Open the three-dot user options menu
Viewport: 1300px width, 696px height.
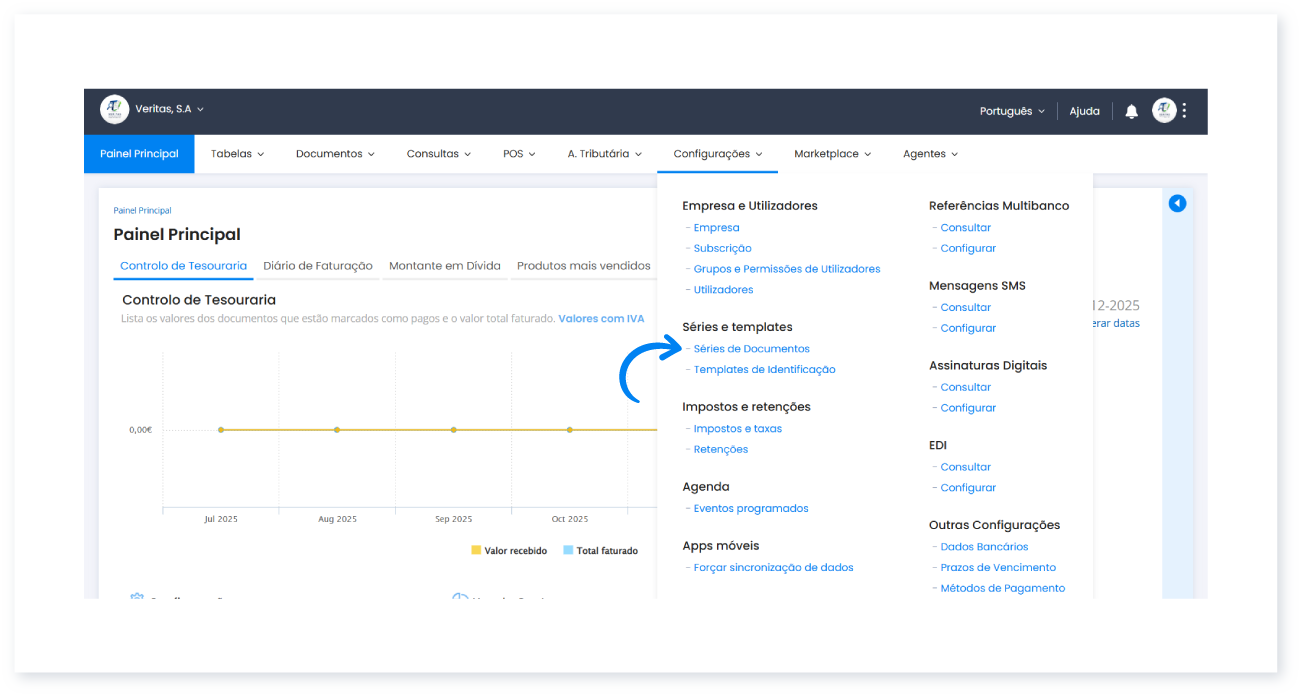click(1184, 111)
